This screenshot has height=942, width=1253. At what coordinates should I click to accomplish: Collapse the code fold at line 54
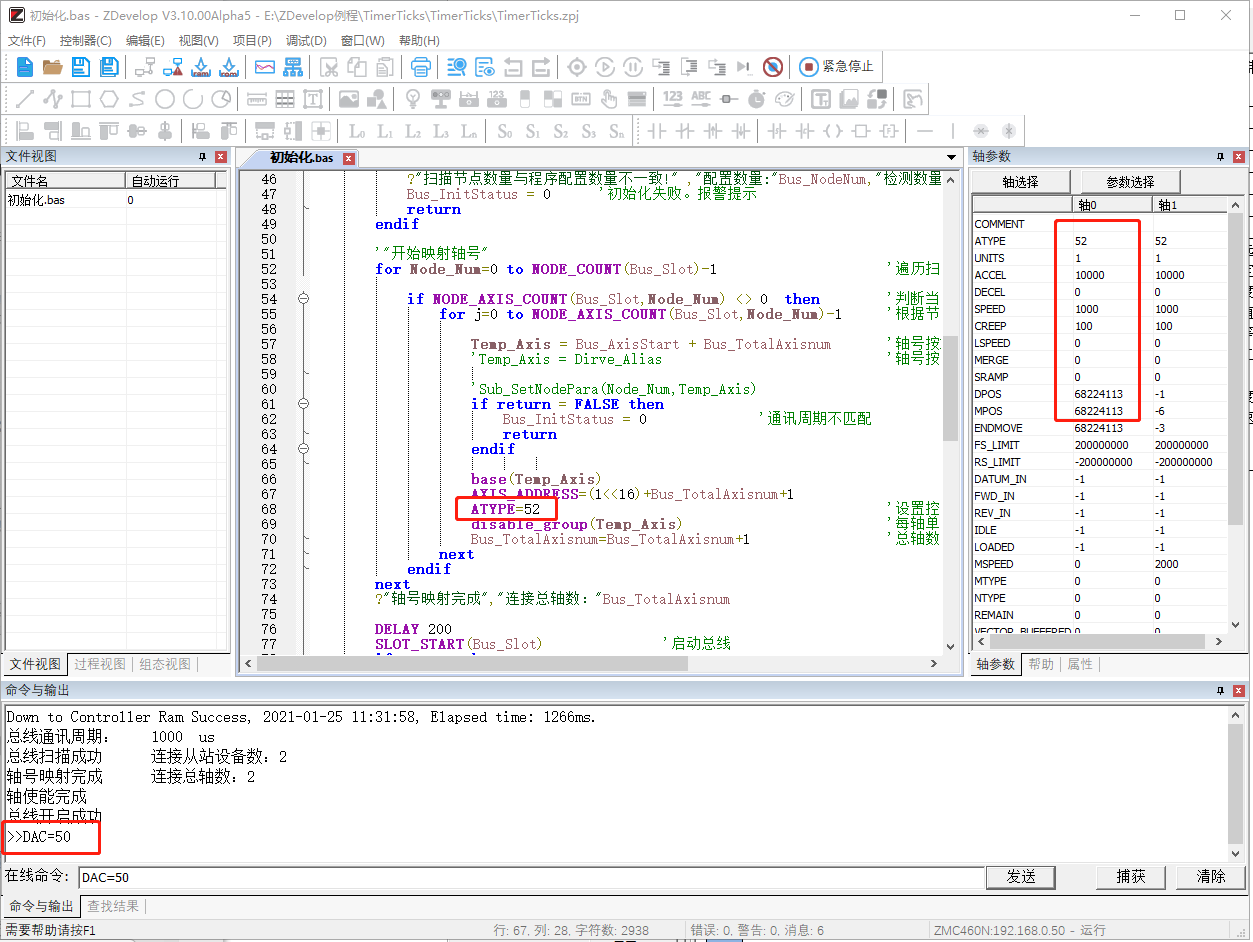coord(303,299)
